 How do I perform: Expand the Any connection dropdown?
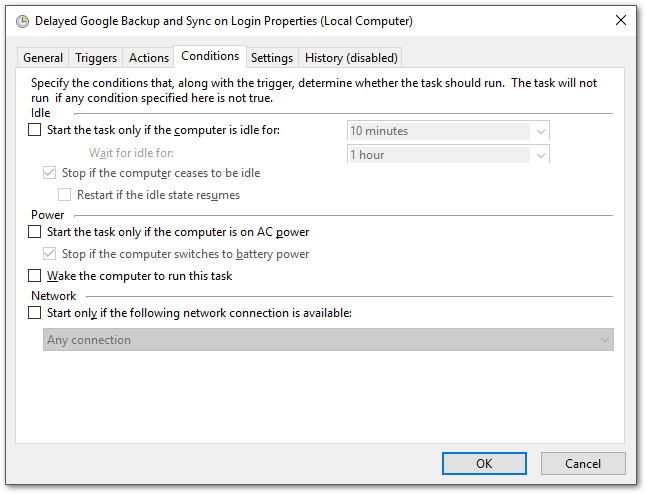(x=328, y=339)
